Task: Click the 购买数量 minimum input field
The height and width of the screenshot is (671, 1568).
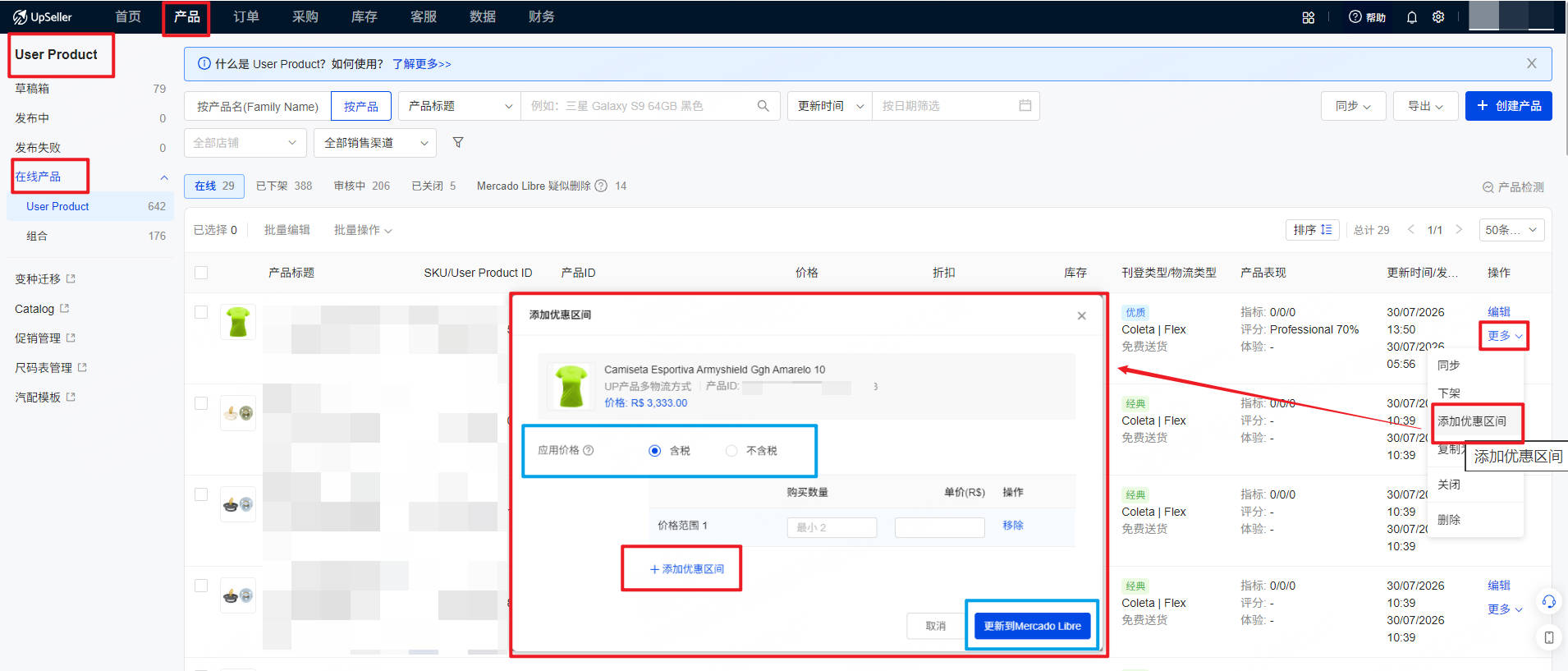Action: point(832,527)
